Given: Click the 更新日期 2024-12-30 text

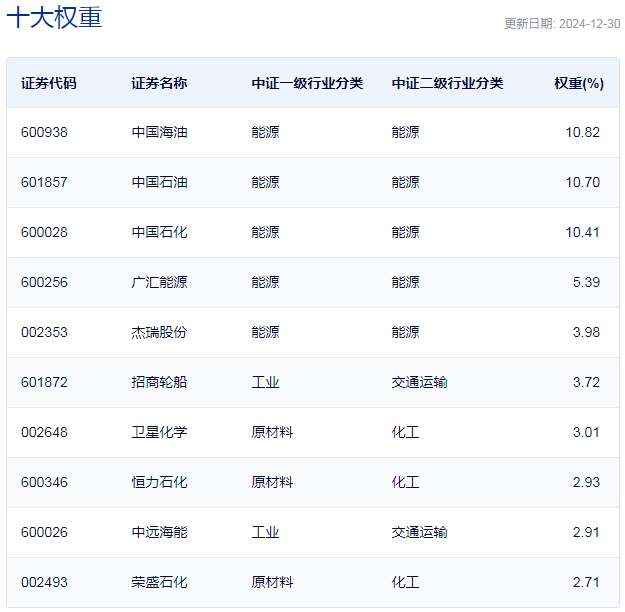Looking at the screenshot, I should [561, 24].
